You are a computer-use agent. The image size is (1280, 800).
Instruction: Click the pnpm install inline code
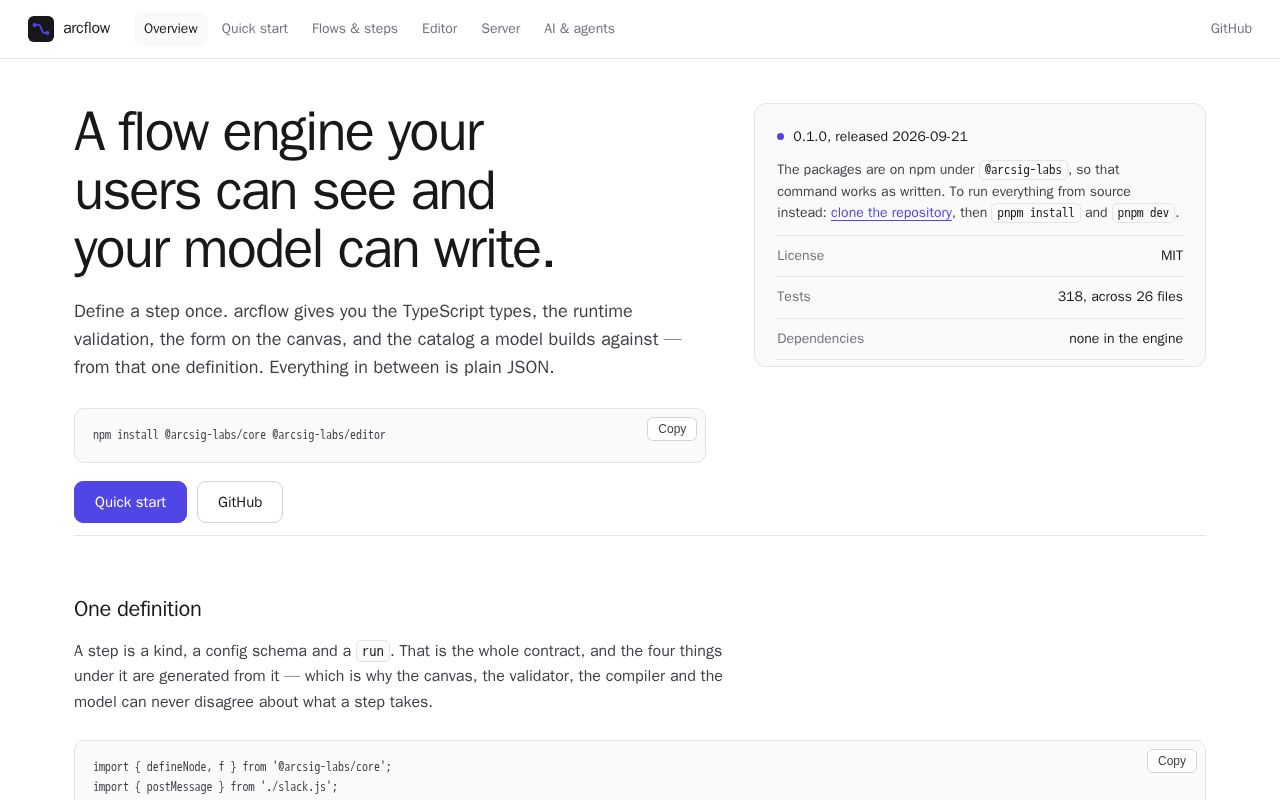click(x=1036, y=213)
